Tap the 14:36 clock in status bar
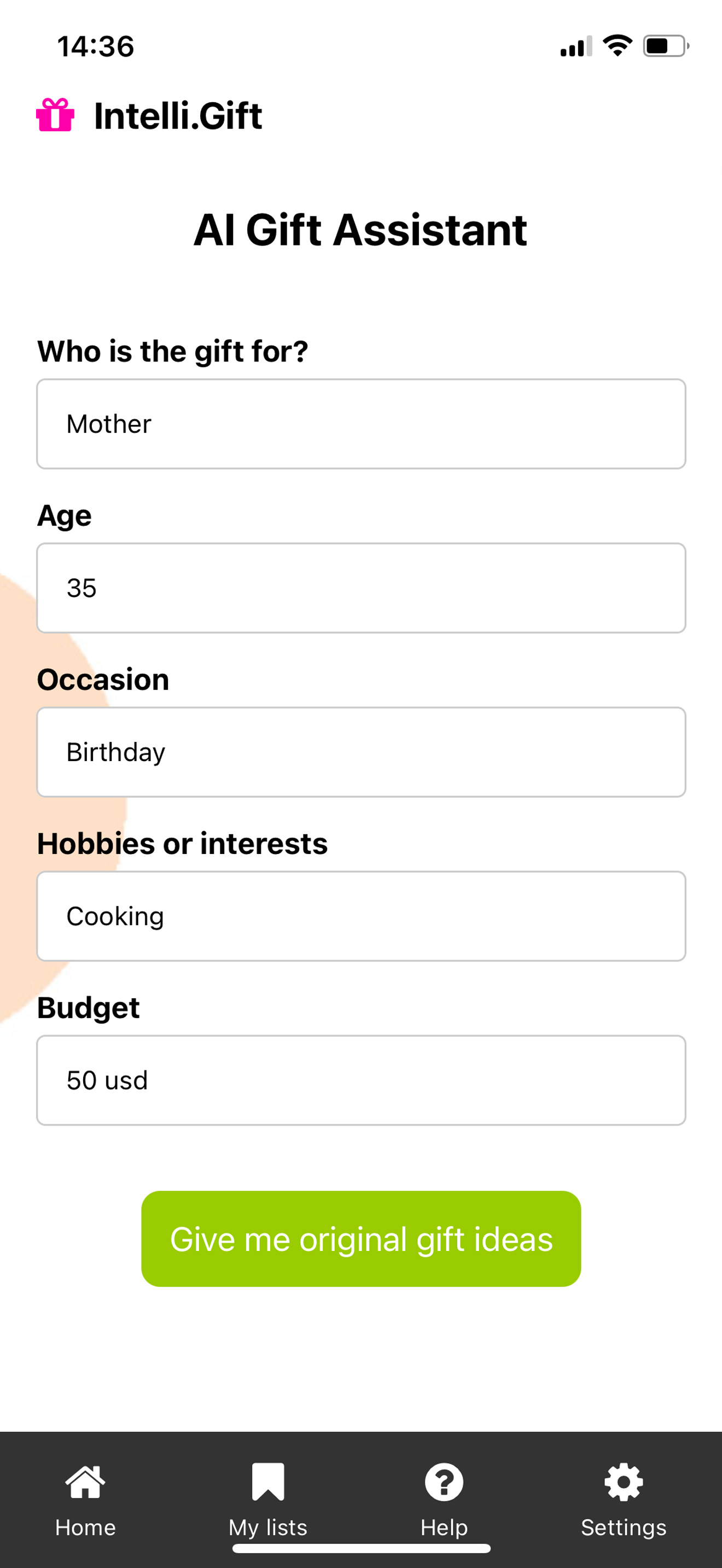Viewport: 722px width, 1568px height. point(96,47)
